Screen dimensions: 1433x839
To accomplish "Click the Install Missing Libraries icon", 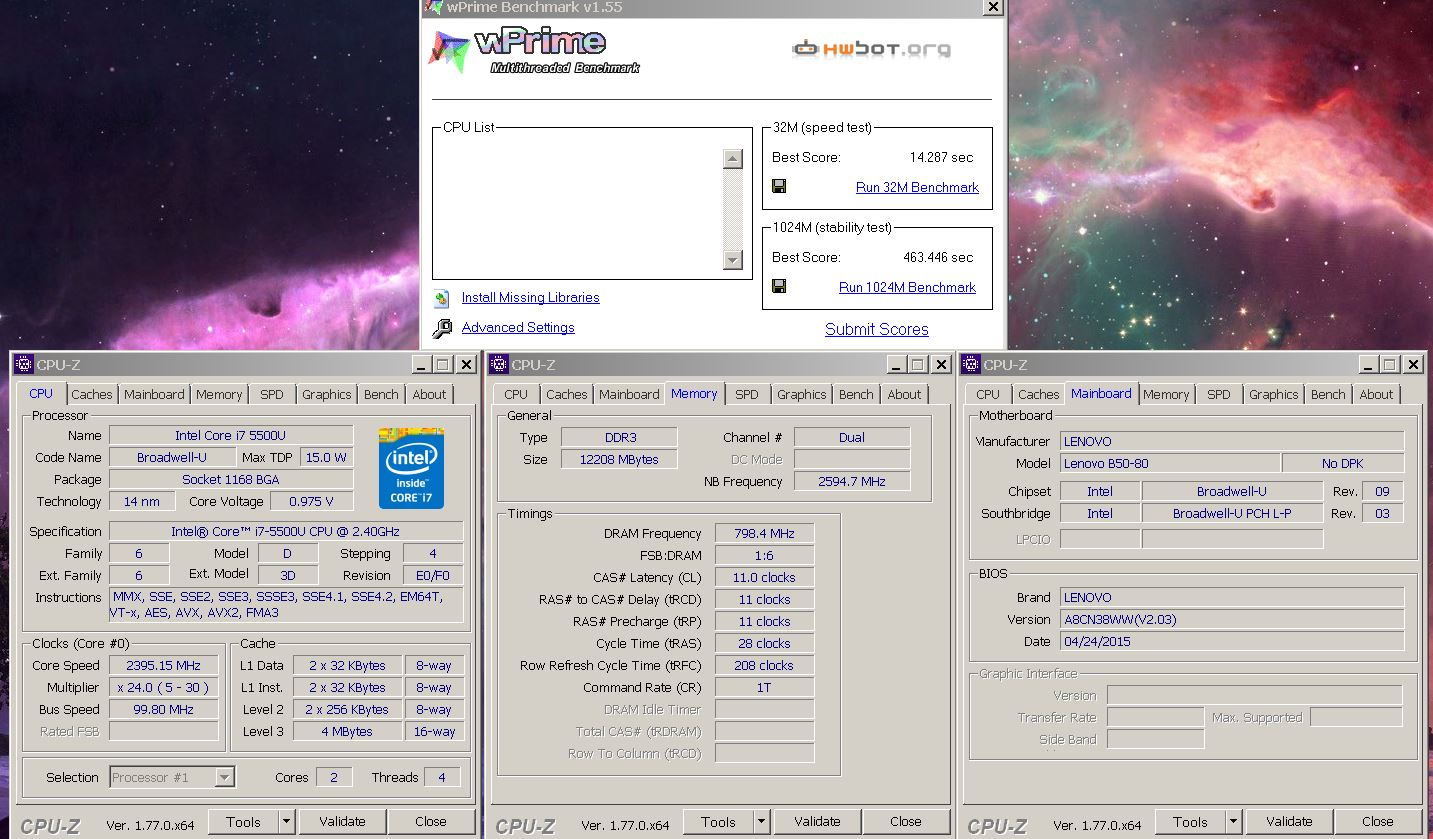I will (x=443, y=298).
